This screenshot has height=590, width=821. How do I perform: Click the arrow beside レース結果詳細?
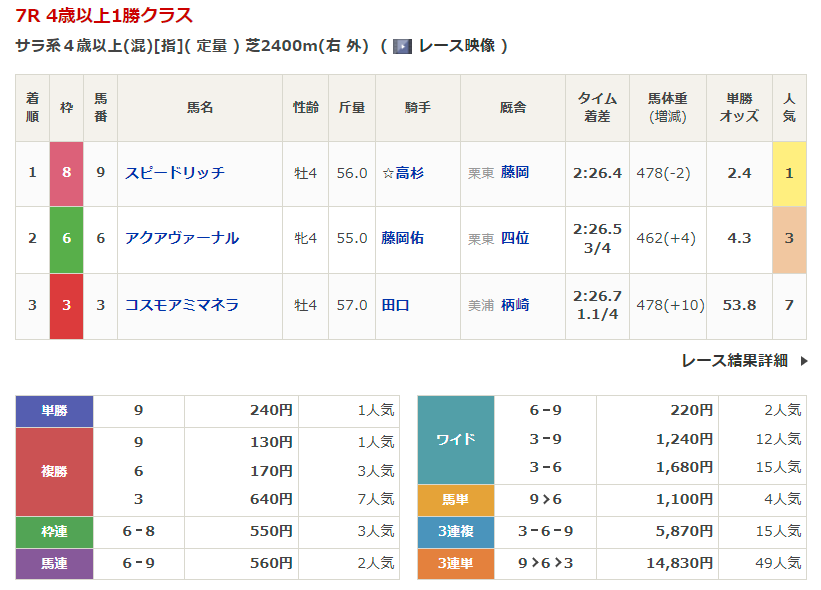pos(804,361)
